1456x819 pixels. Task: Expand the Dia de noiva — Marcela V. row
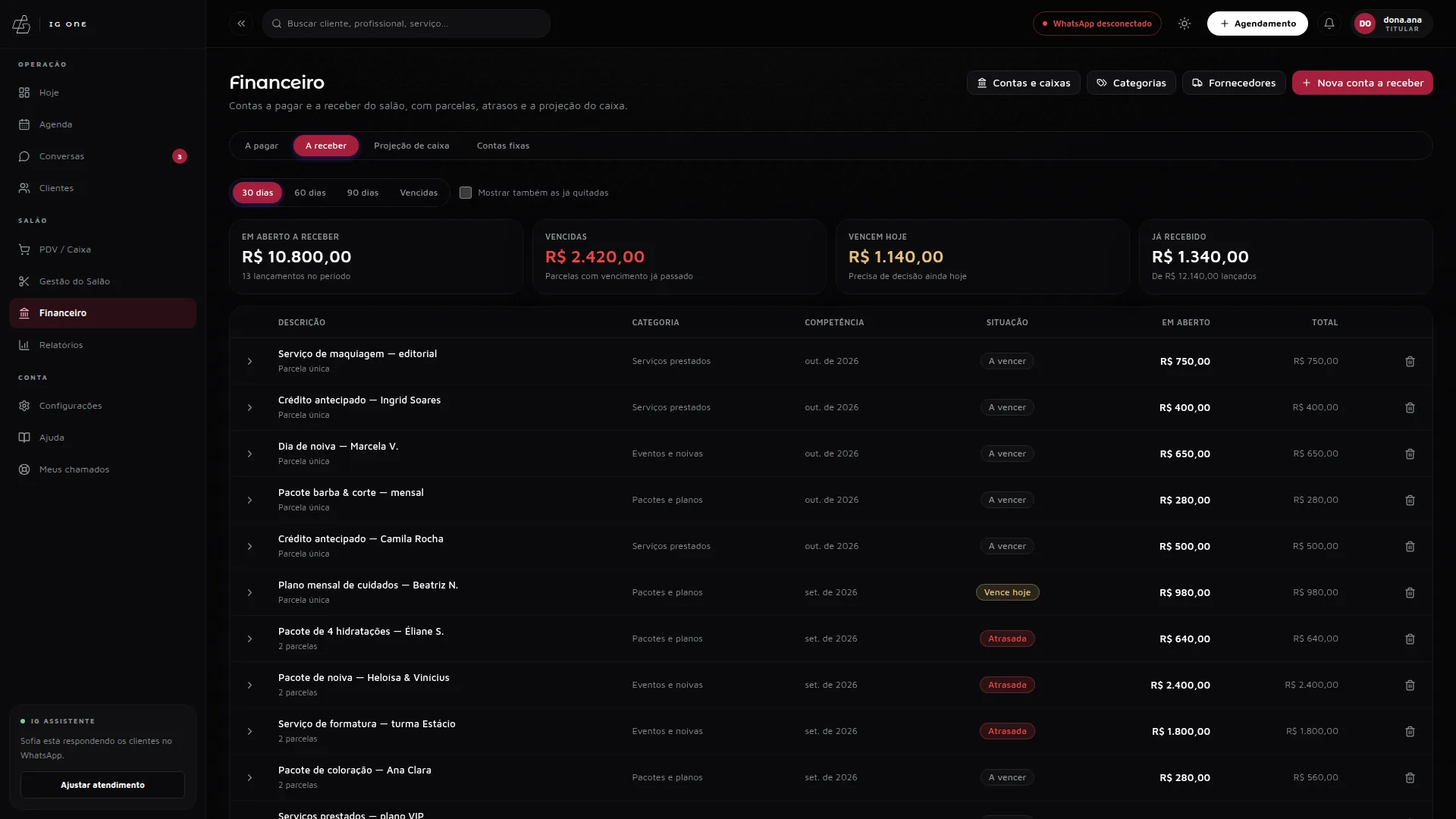point(249,454)
